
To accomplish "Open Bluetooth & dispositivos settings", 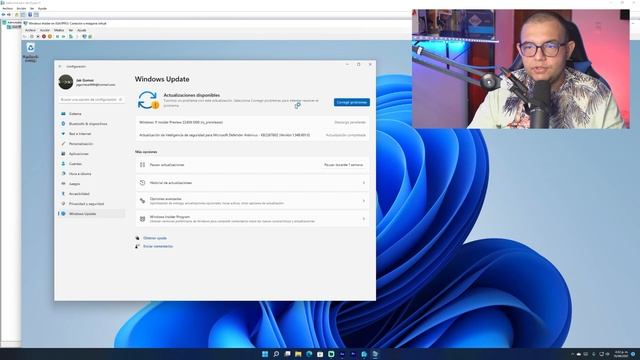I will tap(91, 124).
